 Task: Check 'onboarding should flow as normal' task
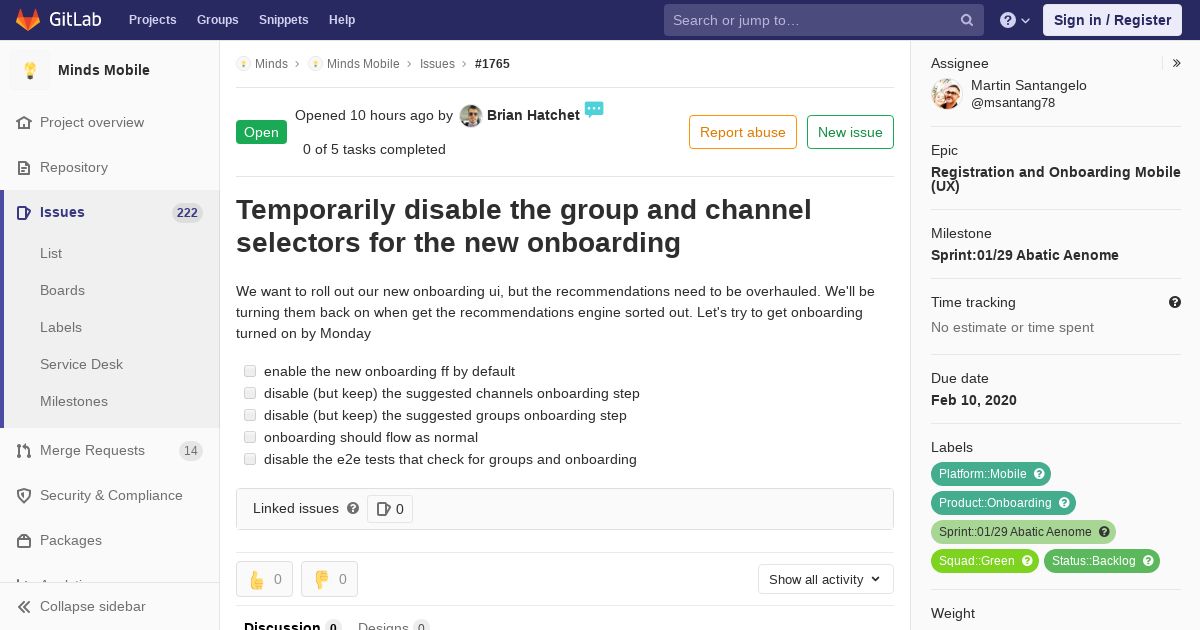click(250, 437)
